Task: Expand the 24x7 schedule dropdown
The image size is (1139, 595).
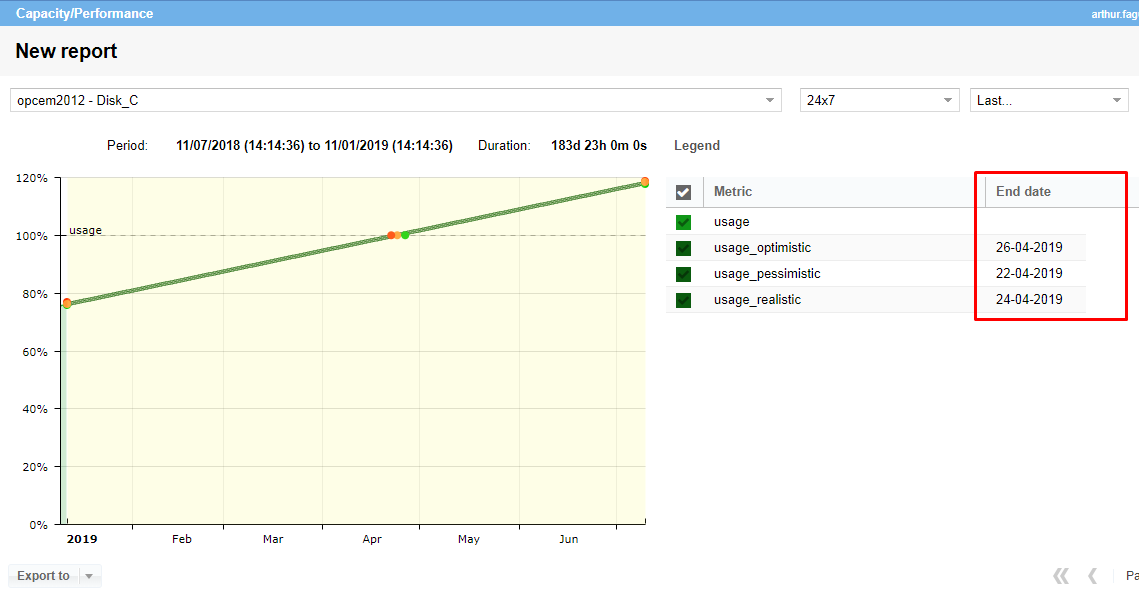Action: (x=948, y=101)
